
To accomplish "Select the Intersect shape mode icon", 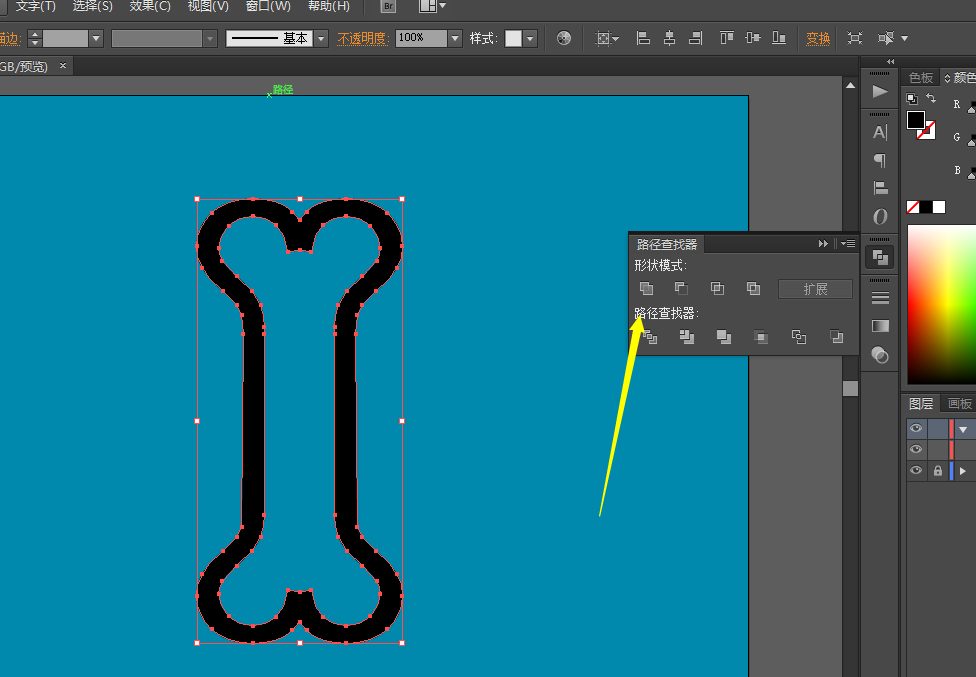I will [717, 288].
